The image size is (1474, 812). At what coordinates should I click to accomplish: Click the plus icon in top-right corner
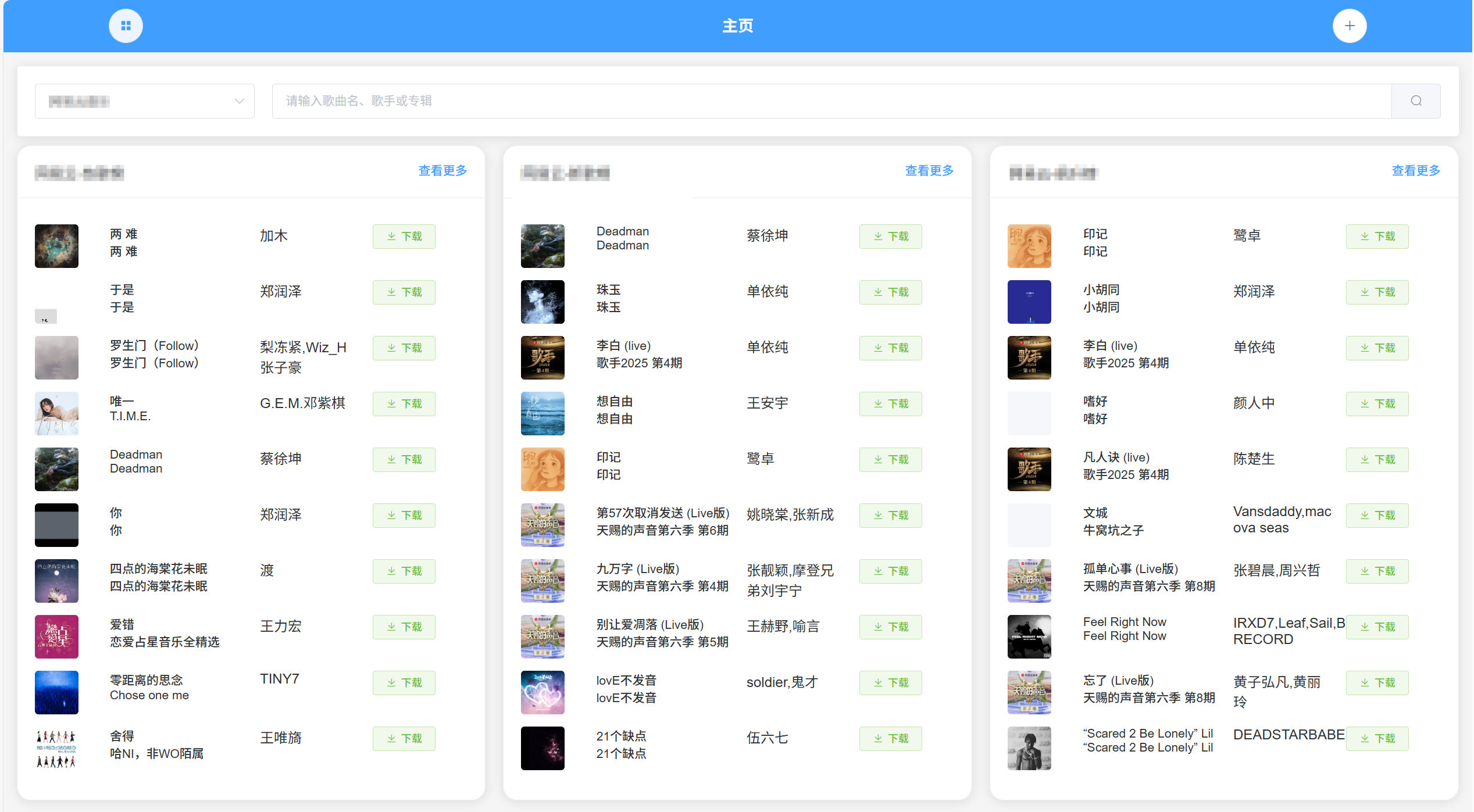[1350, 26]
